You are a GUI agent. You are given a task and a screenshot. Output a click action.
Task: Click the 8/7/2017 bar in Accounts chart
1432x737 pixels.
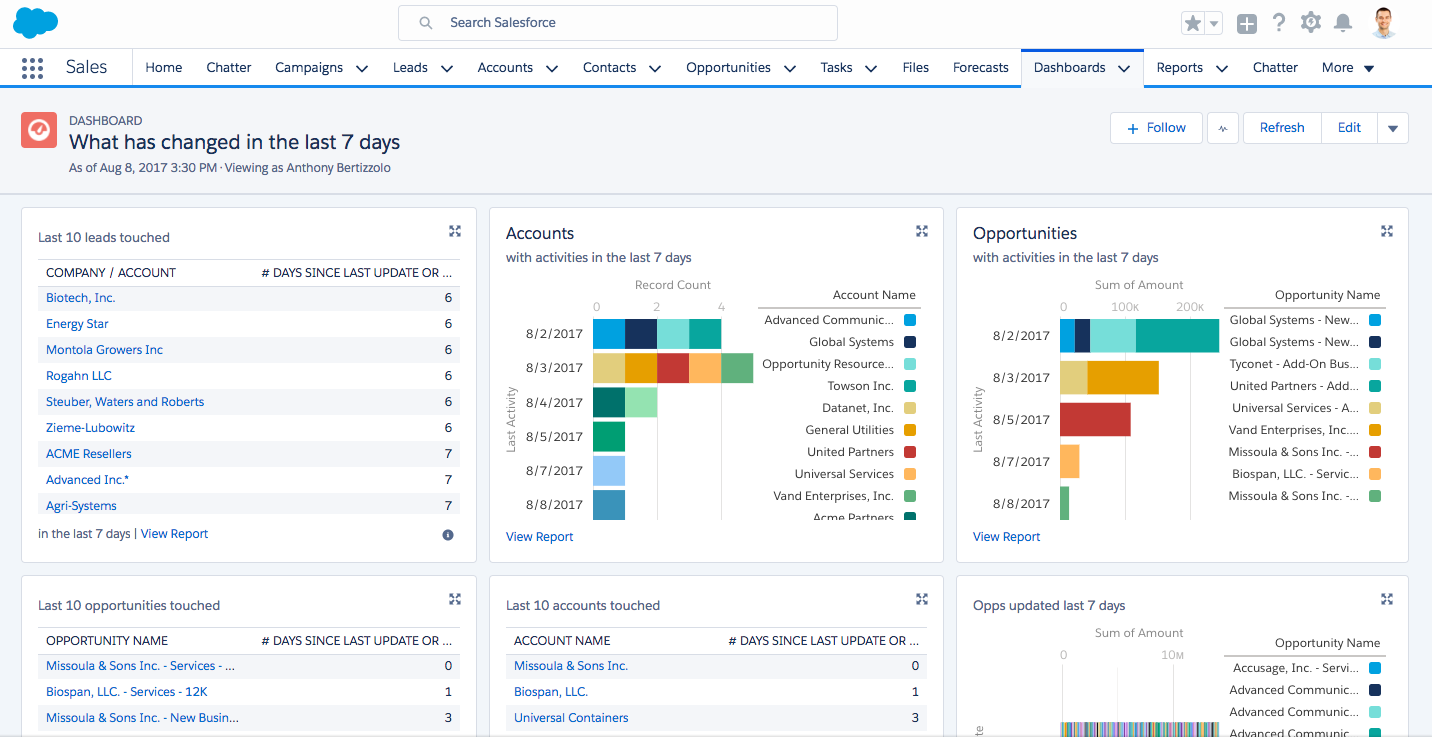tap(609, 471)
